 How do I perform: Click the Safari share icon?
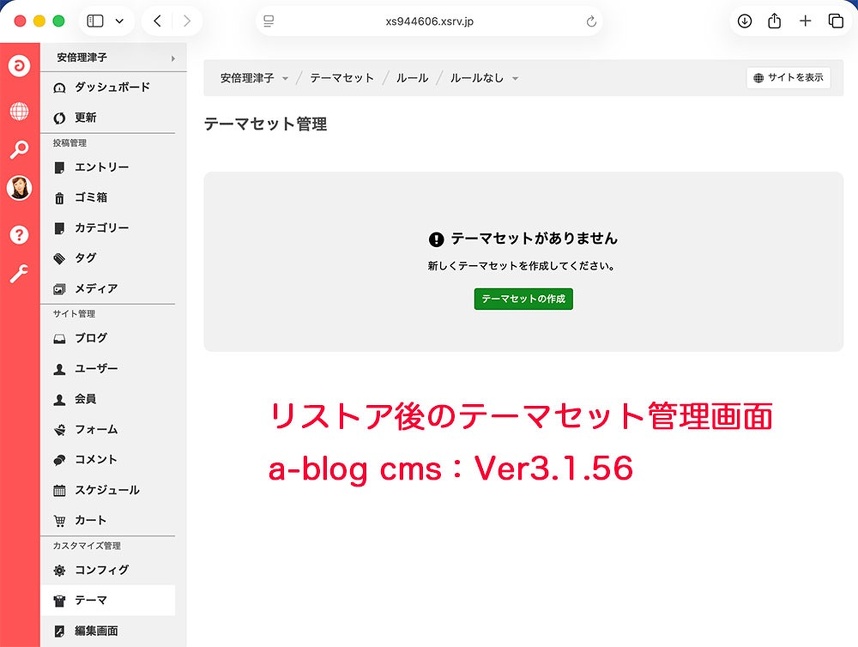(x=774, y=21)
